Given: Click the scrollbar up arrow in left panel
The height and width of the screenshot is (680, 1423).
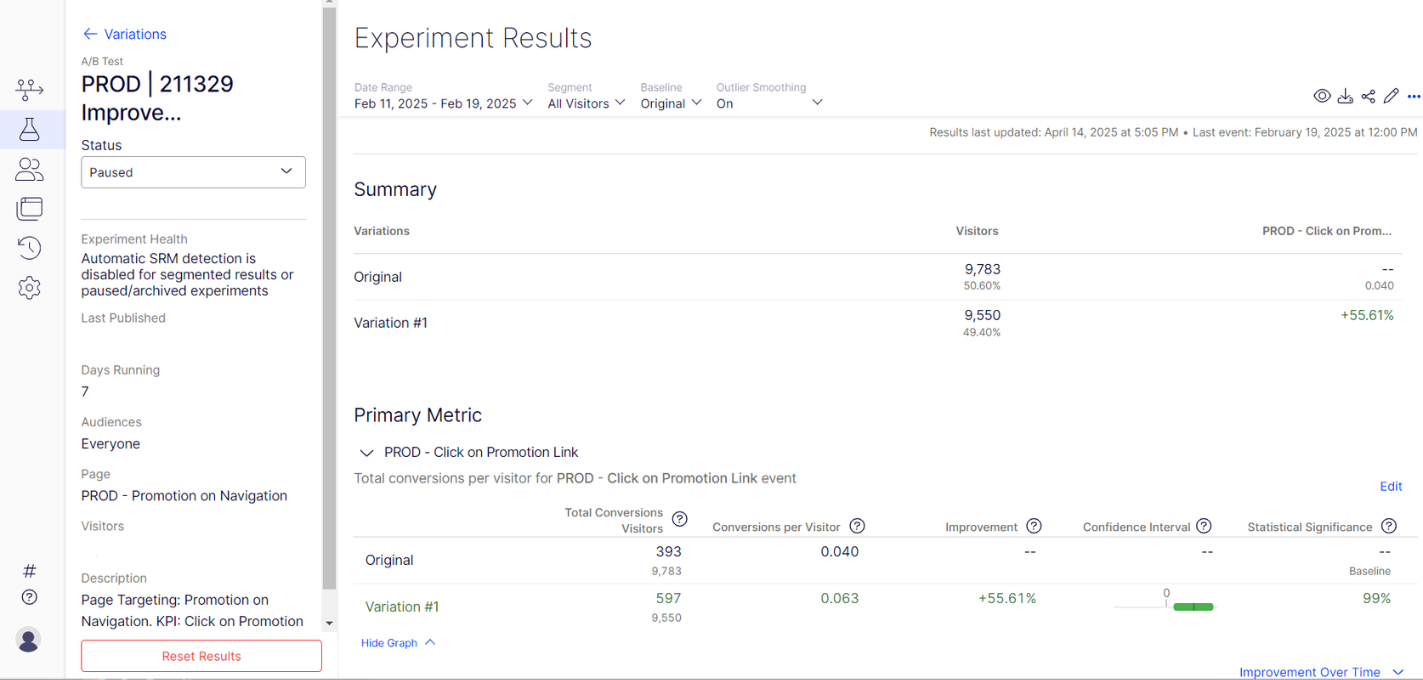Looking at the screenshot, I should pyautogui.click(x=330, y=4).
